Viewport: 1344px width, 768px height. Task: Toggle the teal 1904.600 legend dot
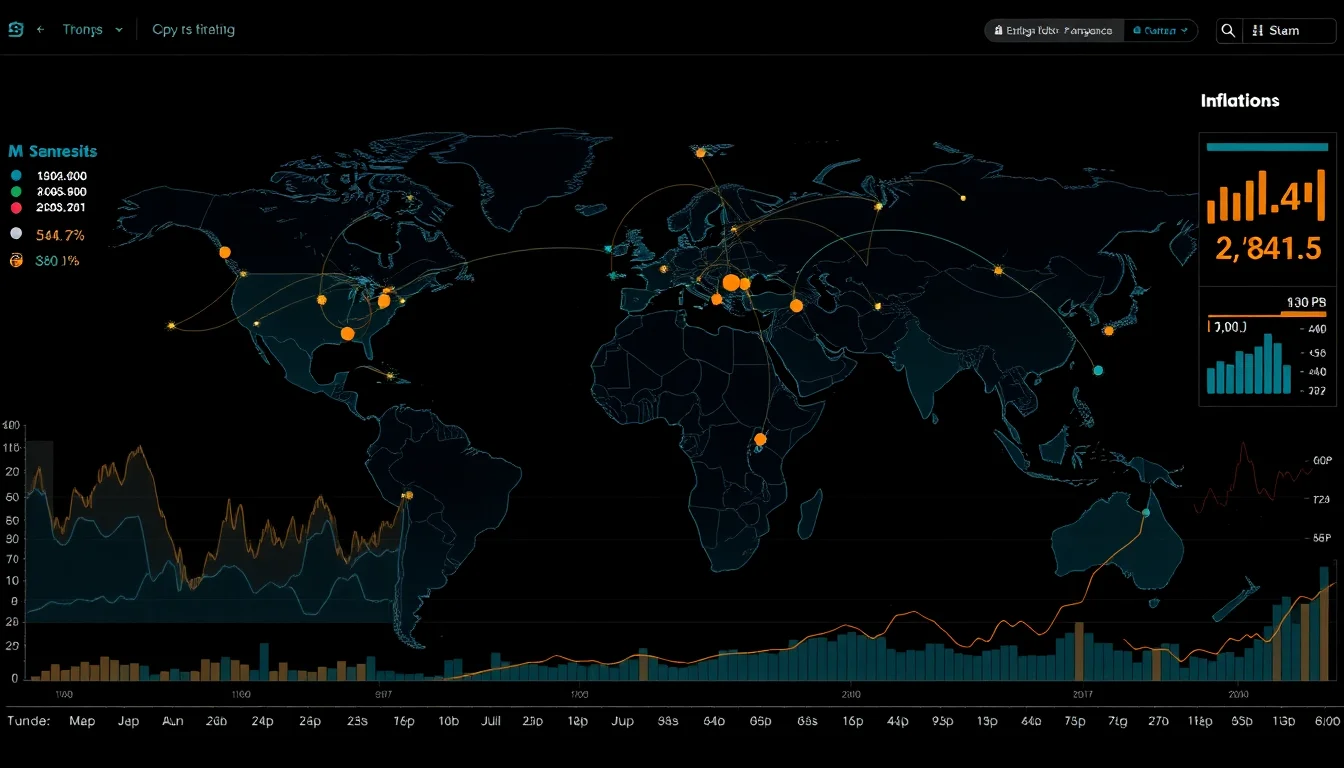pos(14,175)
